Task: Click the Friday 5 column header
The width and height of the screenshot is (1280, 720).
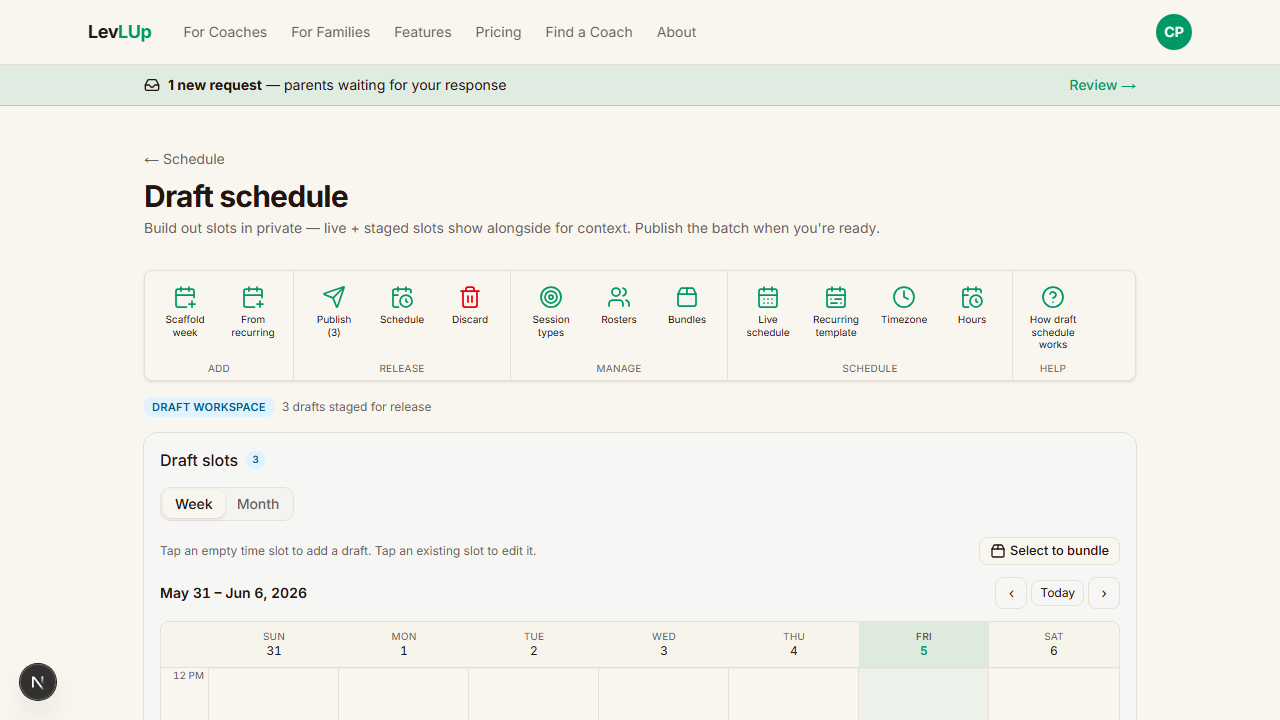Action: point(924,644)
